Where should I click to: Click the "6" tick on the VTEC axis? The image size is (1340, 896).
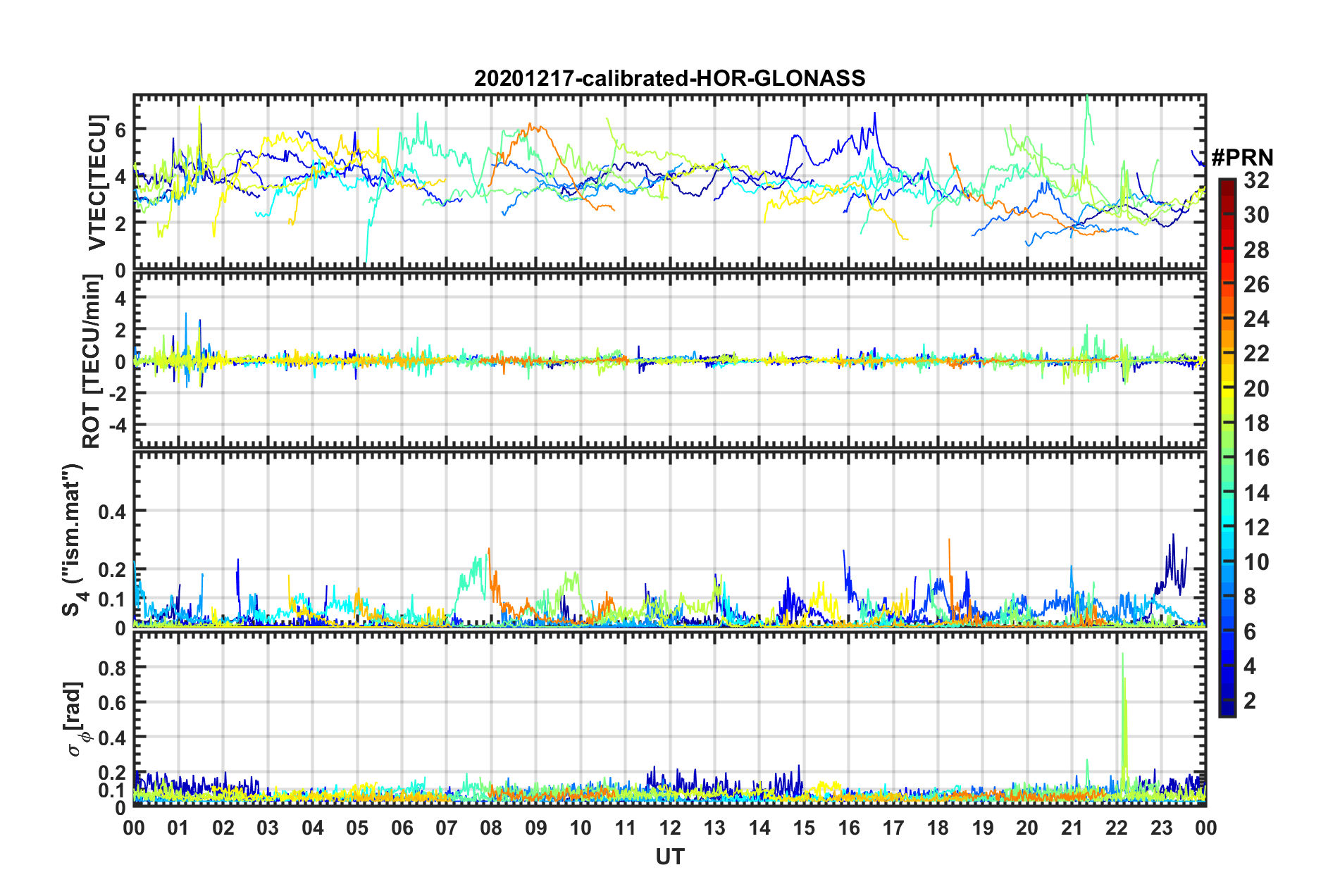coord(120,130)
